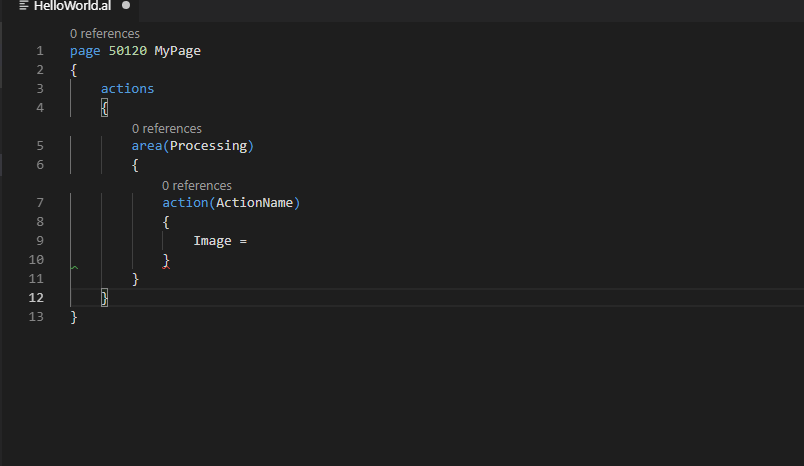Click the opening brace on line 6
Image resolution: width=804 pixels, height=466 pixels.
click(x=135, y=165)
